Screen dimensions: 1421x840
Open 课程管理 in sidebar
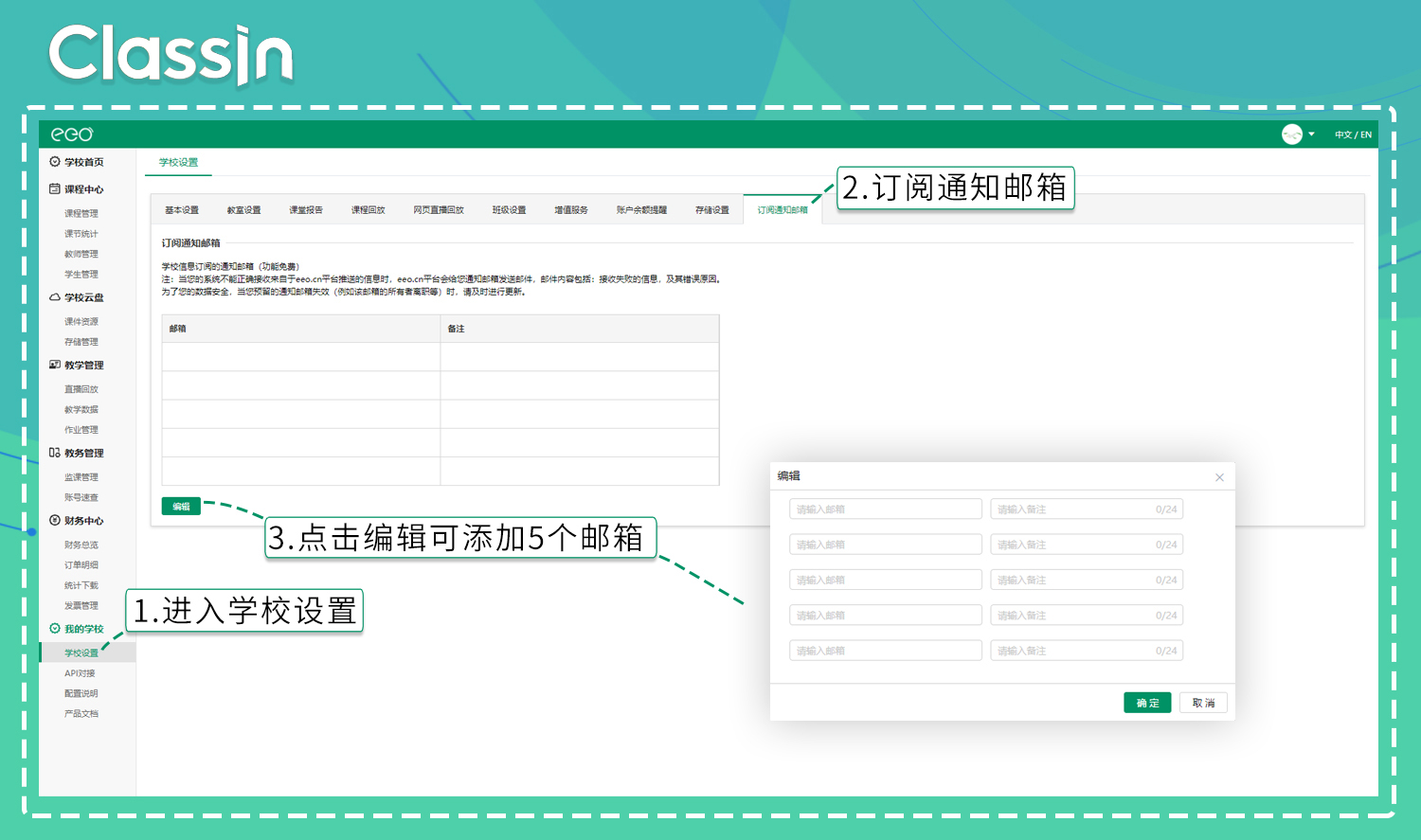81,214
